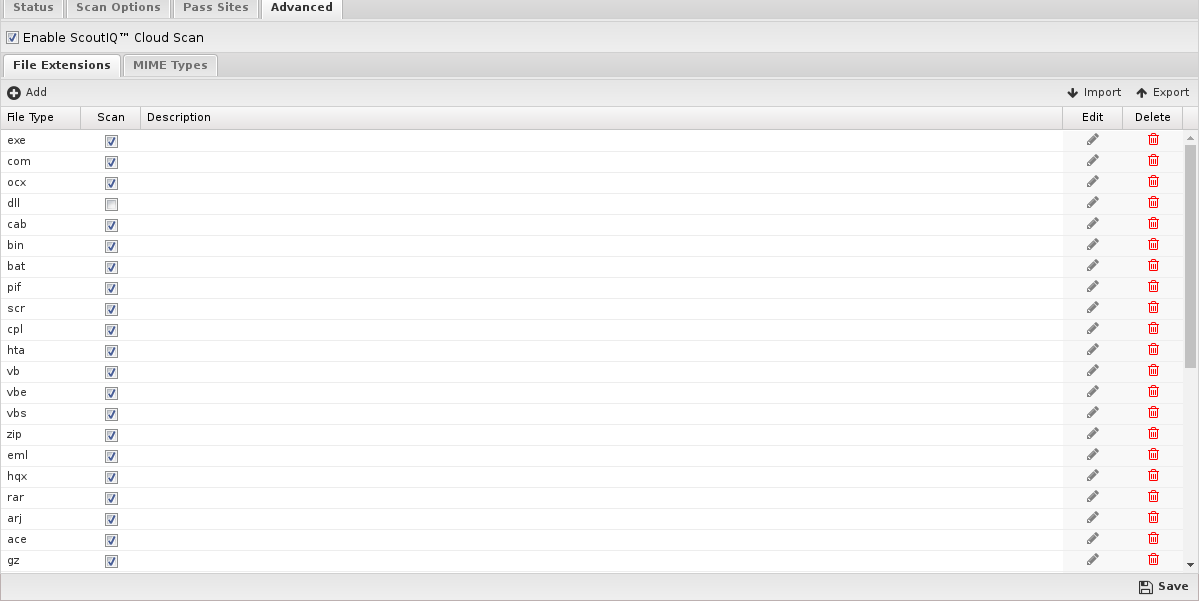
Task: Go to the Pass Sites tab
Action: coord(216,8)
